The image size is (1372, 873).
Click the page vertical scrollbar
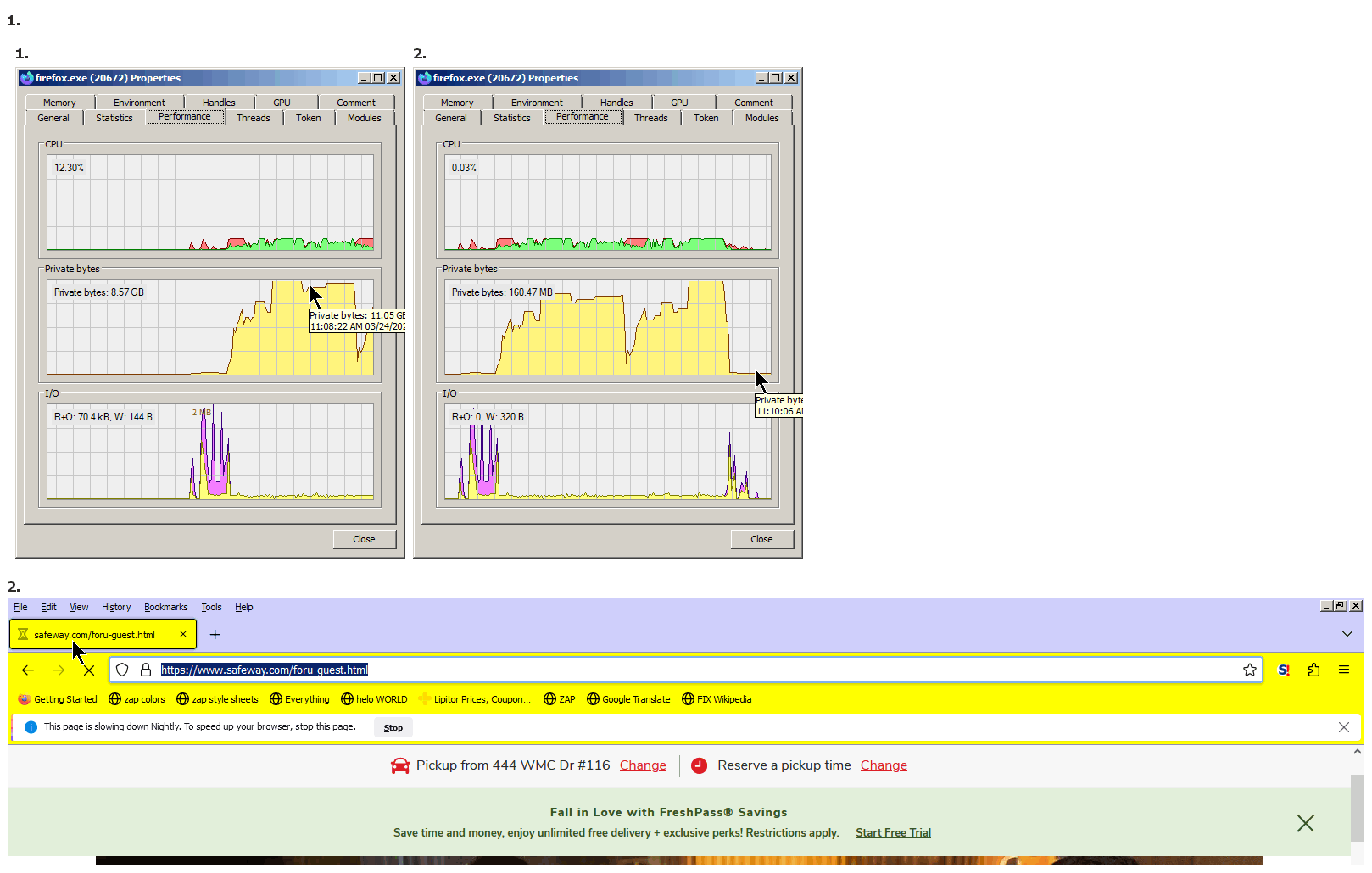tap(1358, 808)
